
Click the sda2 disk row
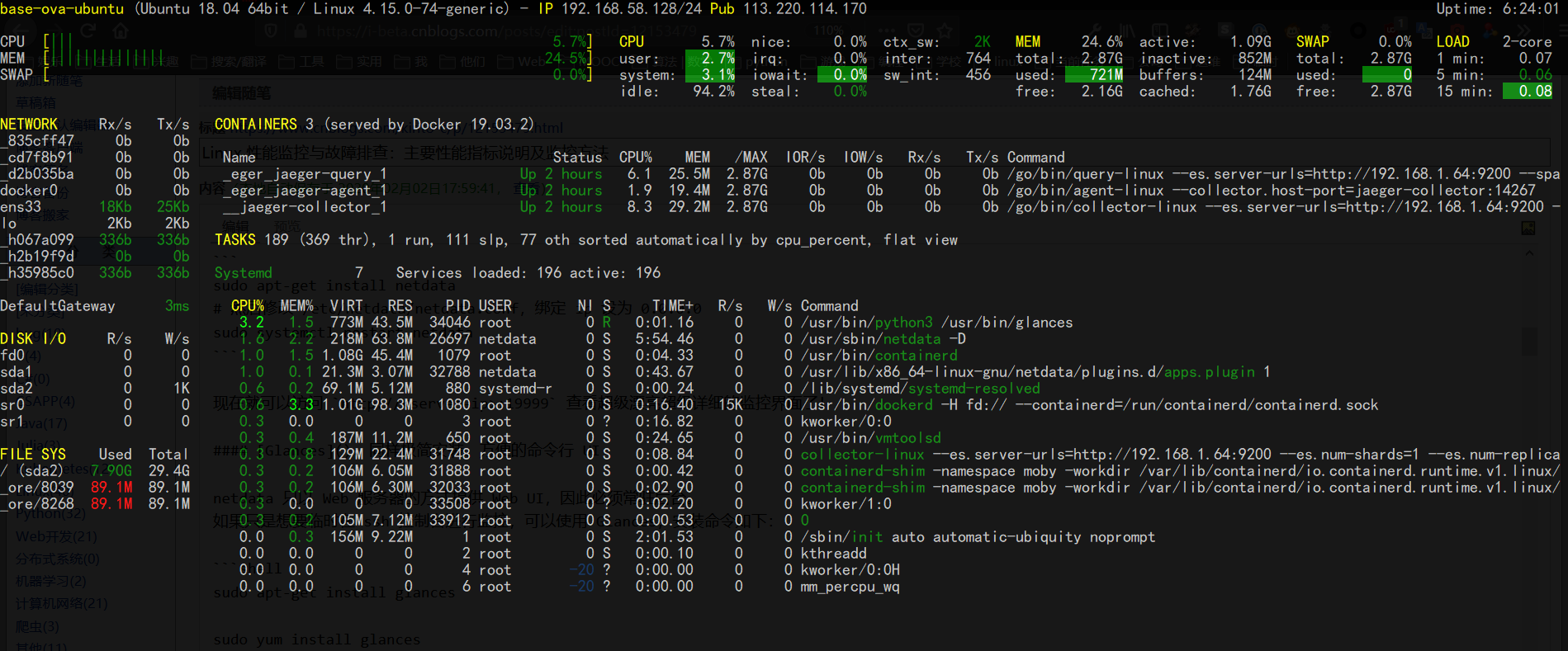[95, 389]
